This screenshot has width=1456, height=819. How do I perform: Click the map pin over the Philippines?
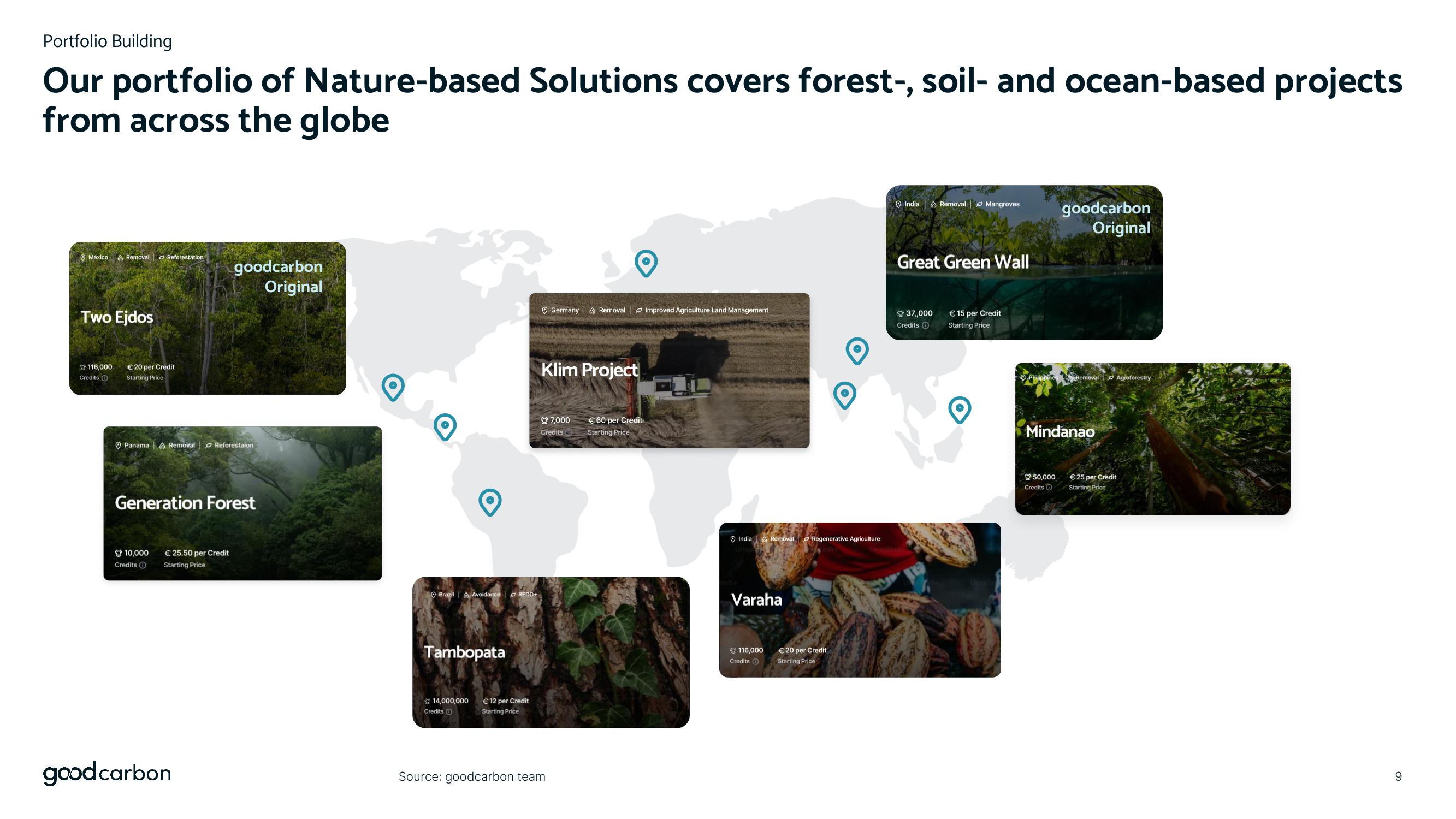coord(959,408)
